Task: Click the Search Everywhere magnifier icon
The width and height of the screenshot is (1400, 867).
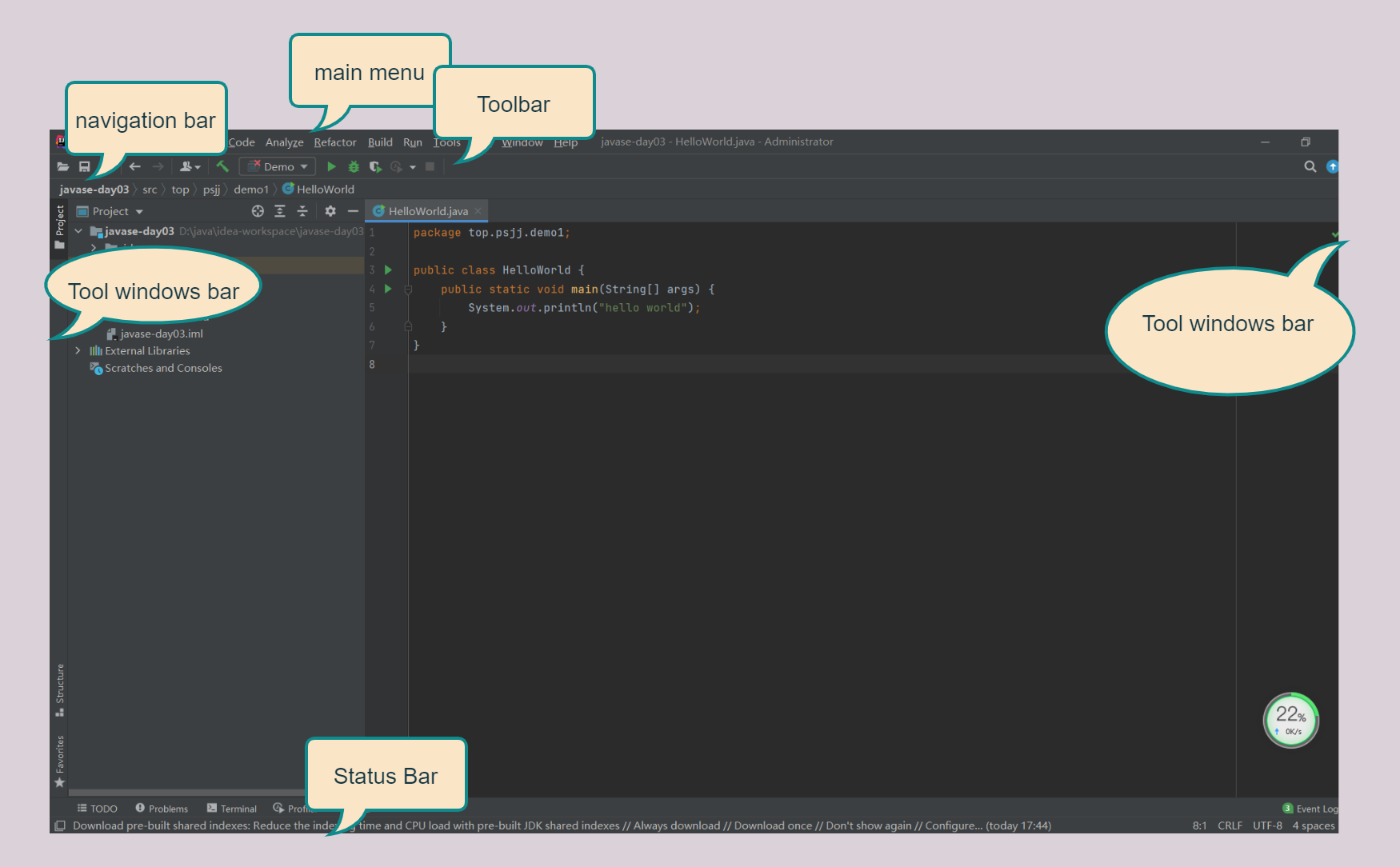Action: [1310, 166]
